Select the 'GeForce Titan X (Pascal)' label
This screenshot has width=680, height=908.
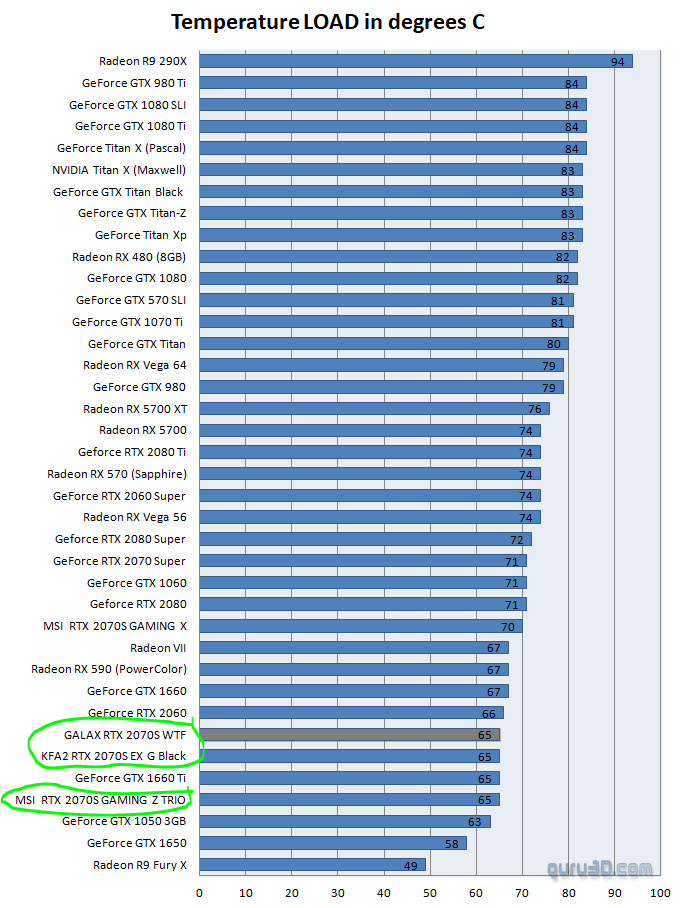tap(122, 148)
